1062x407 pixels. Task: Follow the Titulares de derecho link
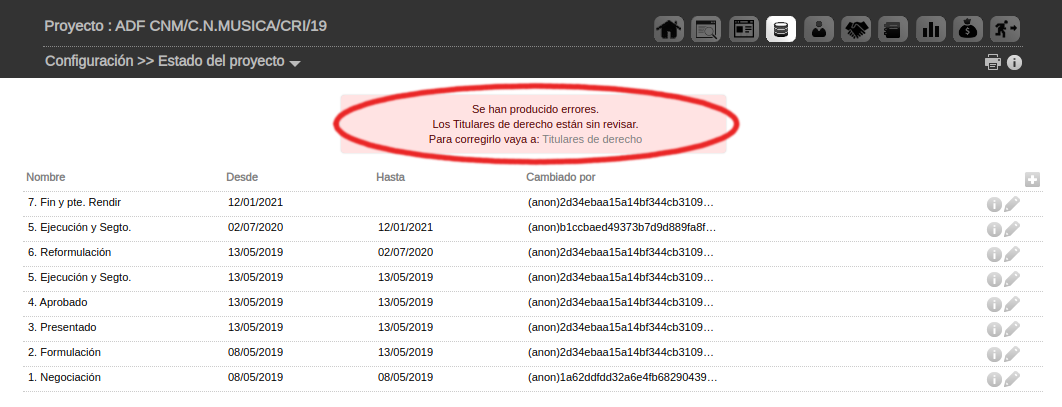(x=592, y=139)
